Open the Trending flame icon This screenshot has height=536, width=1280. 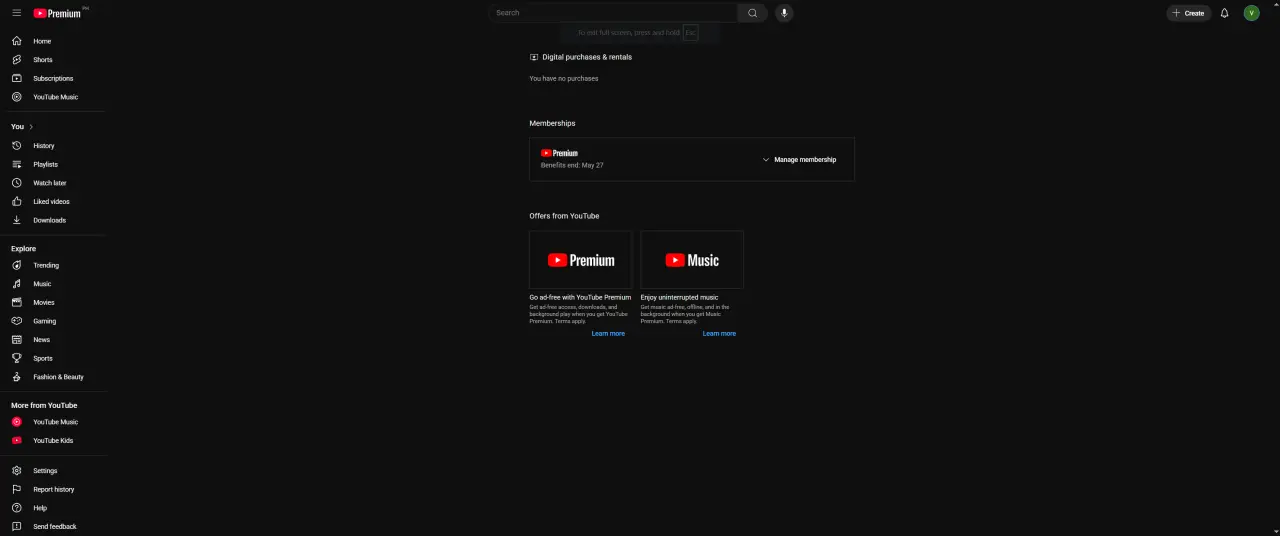click(x=16, y=265)
